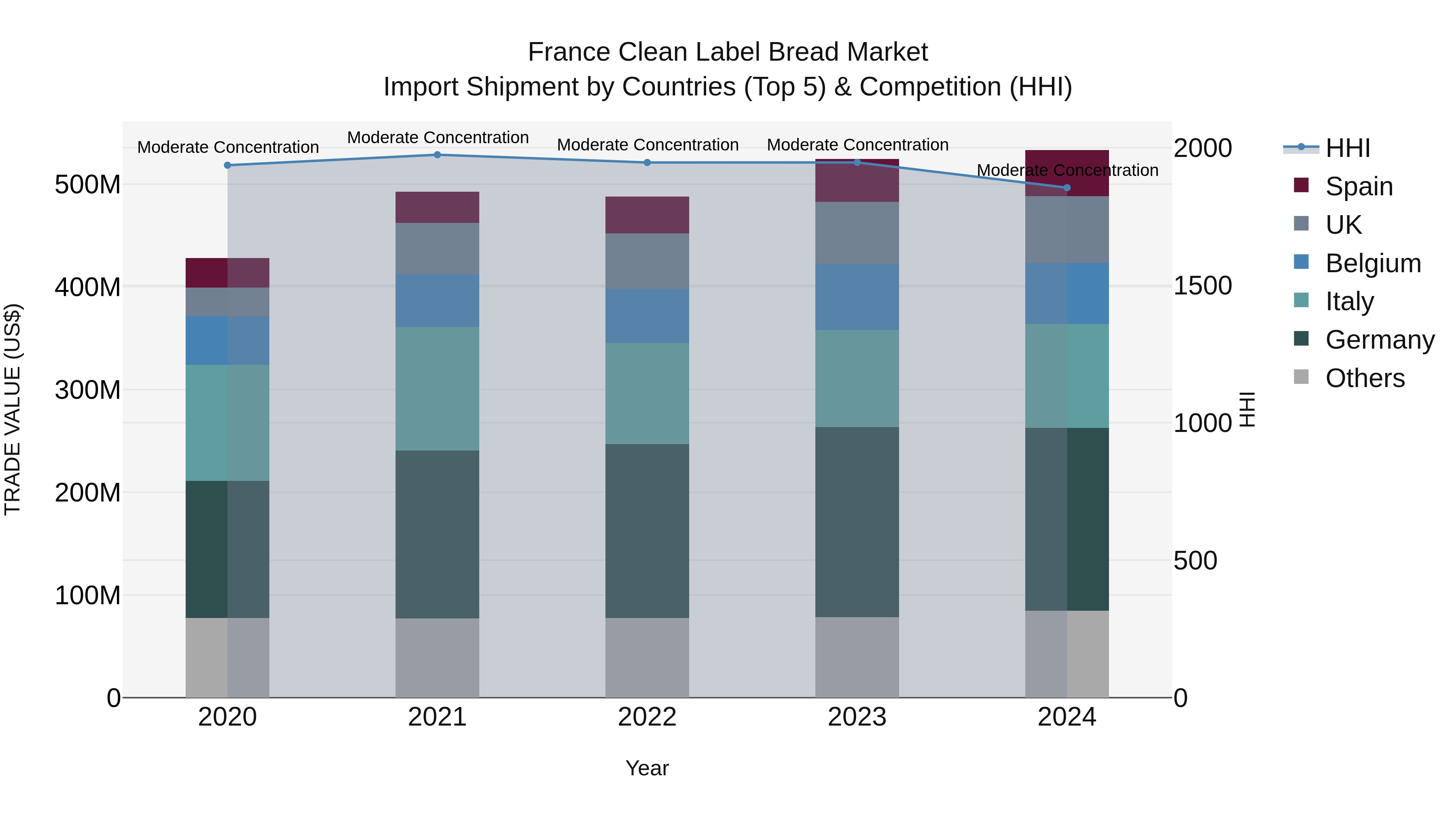Viewport: 1456px width, 819px height.
Task: Click the 400M left axis tick label
Action: pos(88,287)
